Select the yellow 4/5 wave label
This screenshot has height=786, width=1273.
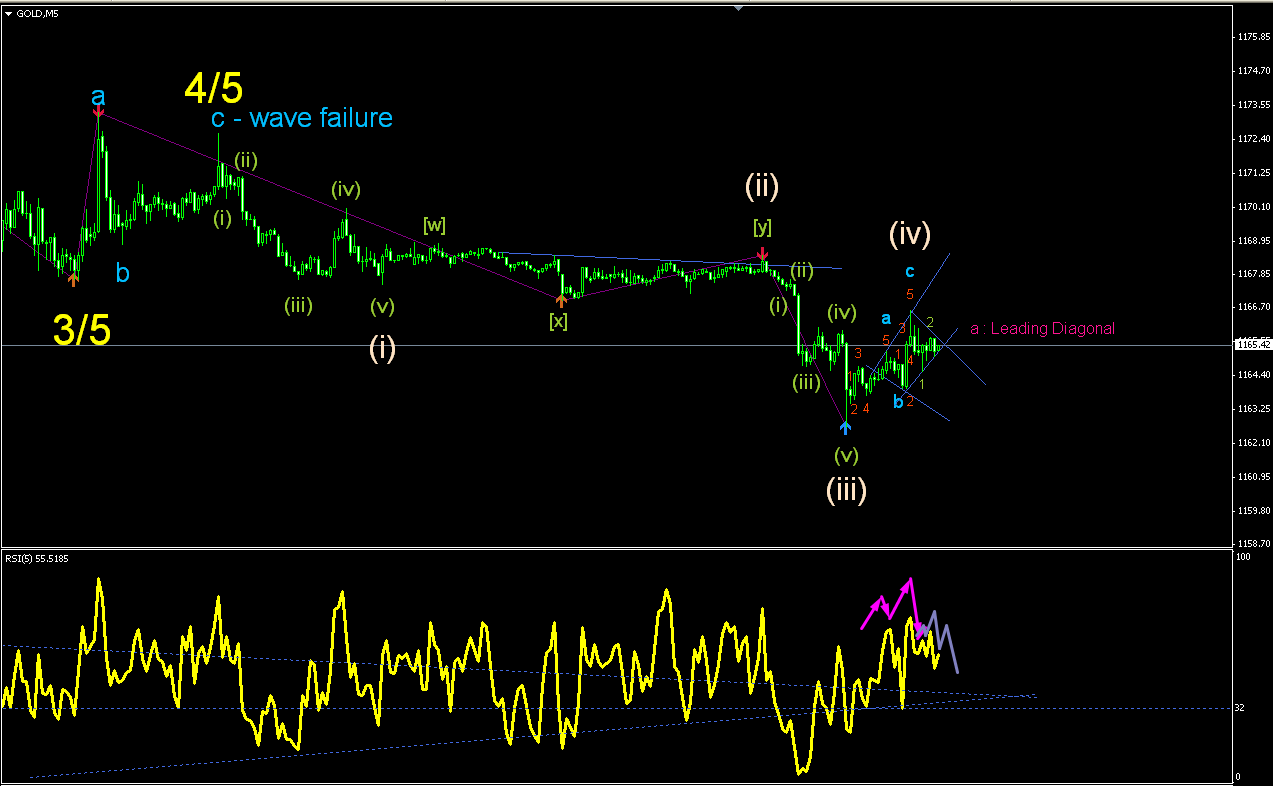(213, 88)
